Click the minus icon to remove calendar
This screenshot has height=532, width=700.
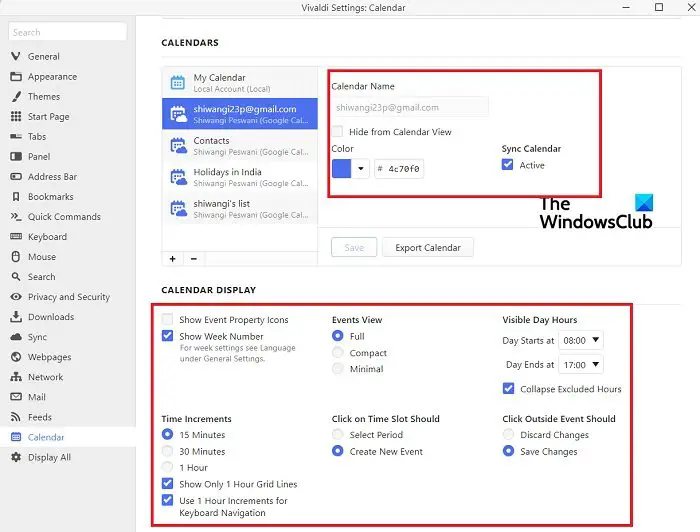coord(194,259)
